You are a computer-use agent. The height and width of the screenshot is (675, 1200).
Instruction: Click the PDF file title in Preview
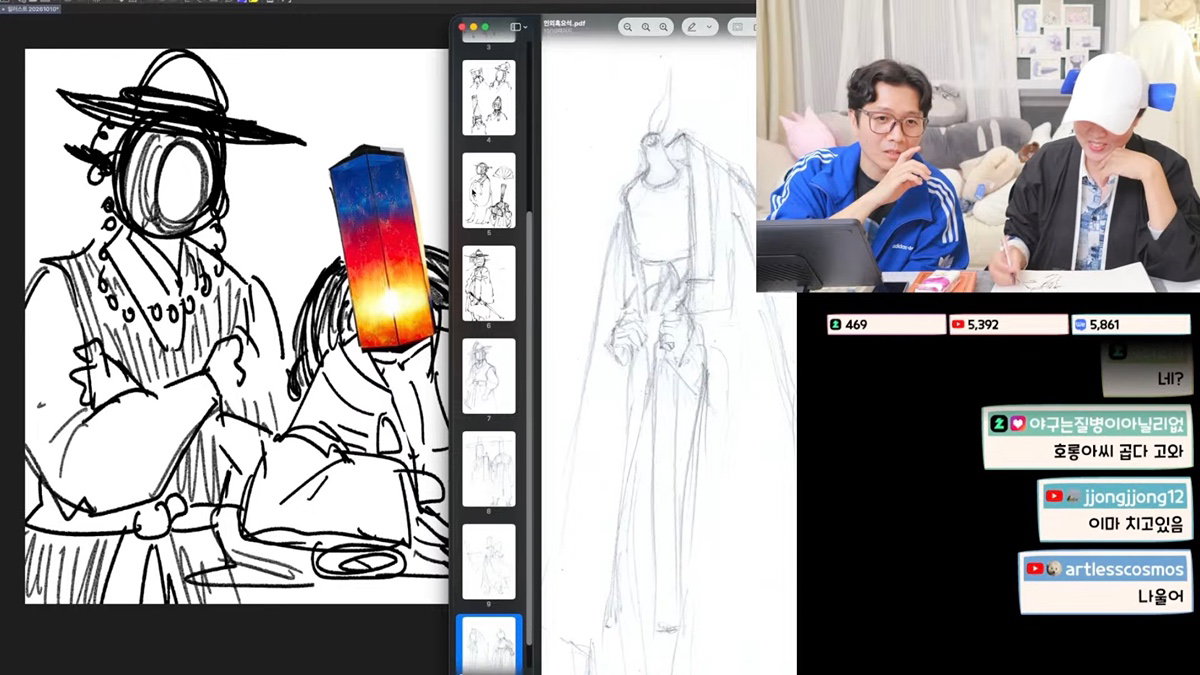tap(567, 23)
